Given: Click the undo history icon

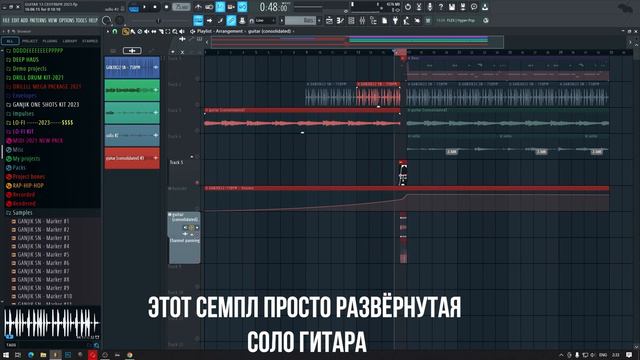Looking at the screenshot, I should pos(408,7).
